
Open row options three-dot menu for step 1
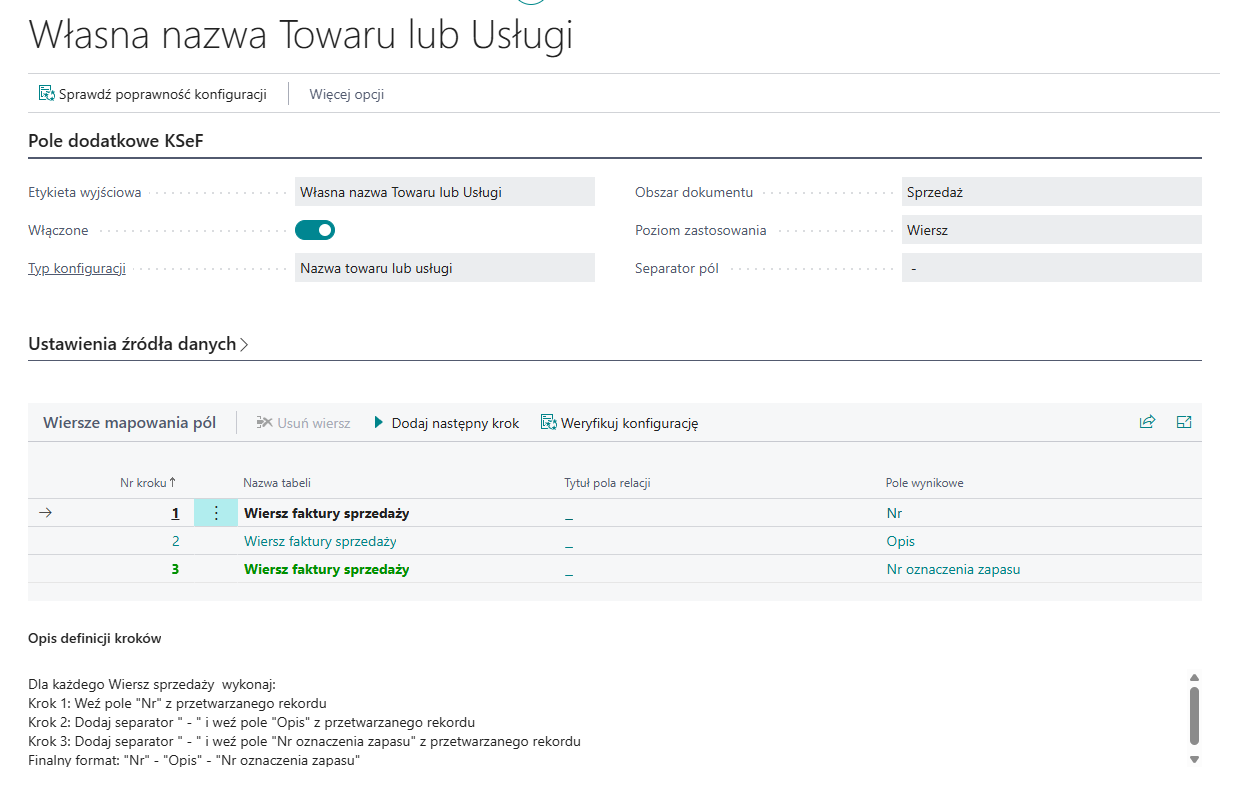point(216,513)
